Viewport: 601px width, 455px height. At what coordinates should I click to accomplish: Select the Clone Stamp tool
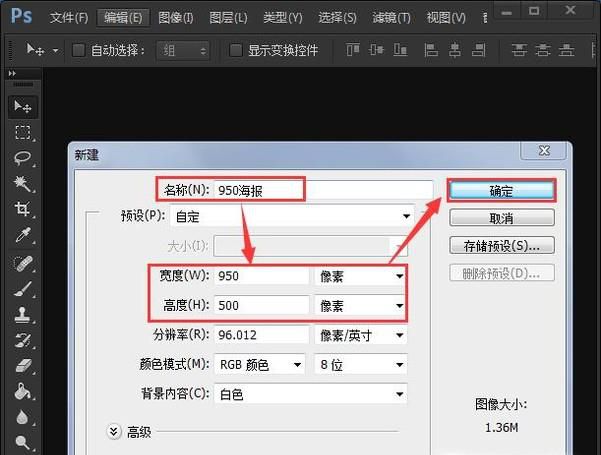click(23, 314)
